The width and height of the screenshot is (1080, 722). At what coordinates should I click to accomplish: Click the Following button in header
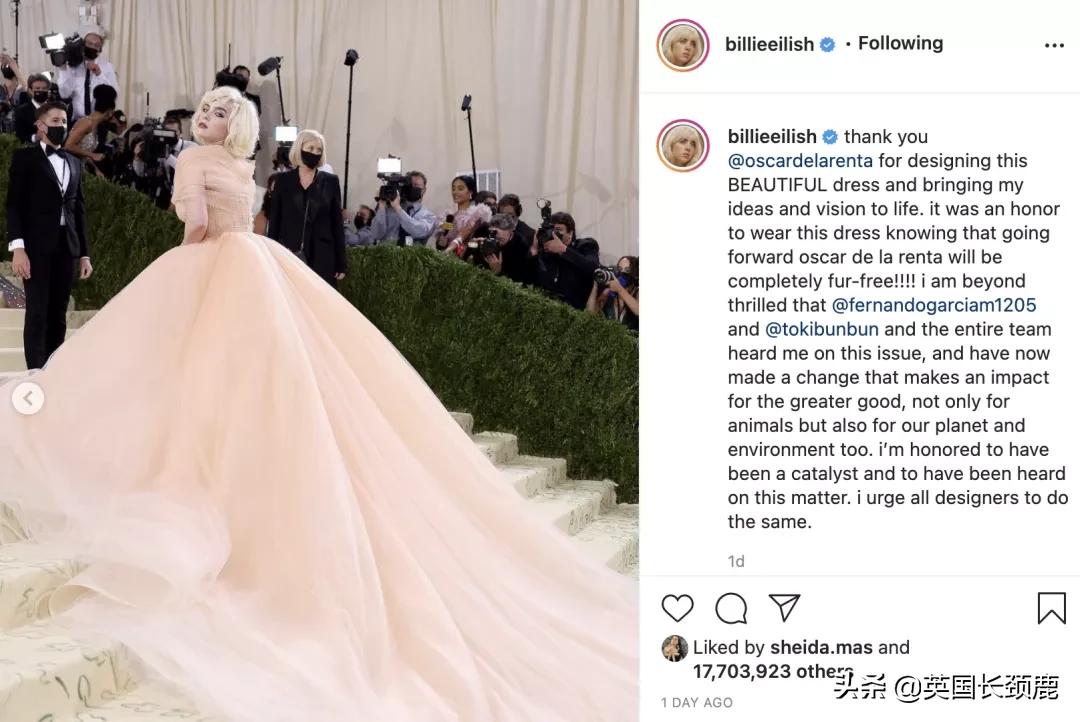(900, 43)
